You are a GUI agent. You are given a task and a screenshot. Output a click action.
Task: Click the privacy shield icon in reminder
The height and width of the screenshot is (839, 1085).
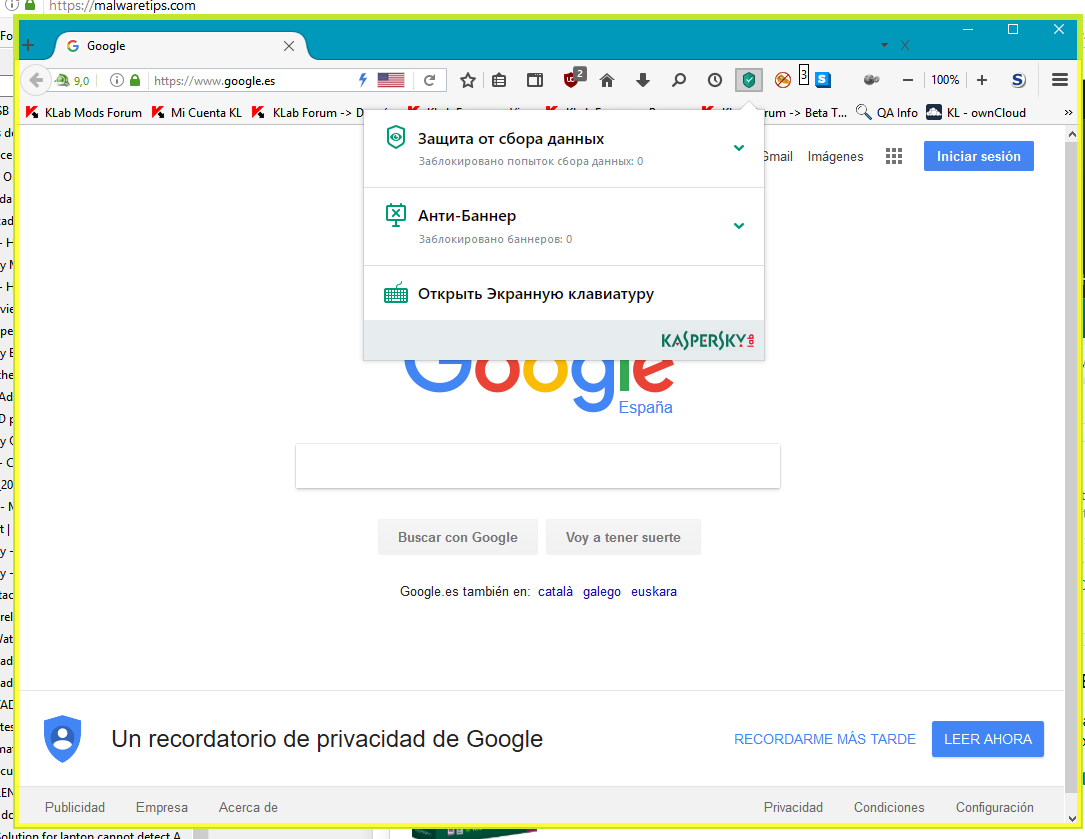click(62, 739)
